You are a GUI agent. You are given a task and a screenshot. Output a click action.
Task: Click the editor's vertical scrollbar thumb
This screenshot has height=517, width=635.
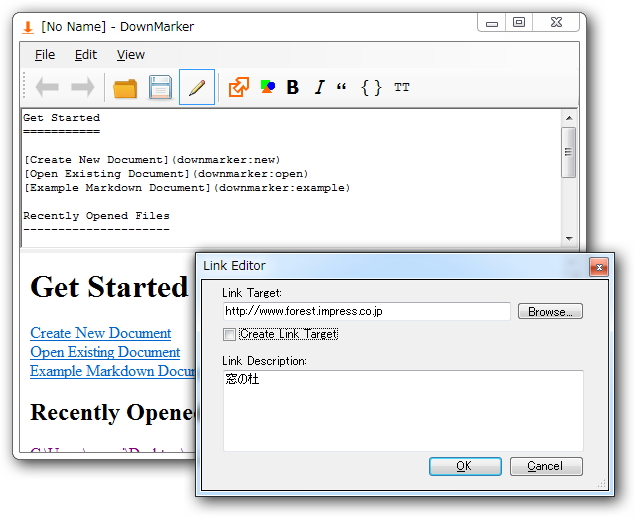pos(569,152)
